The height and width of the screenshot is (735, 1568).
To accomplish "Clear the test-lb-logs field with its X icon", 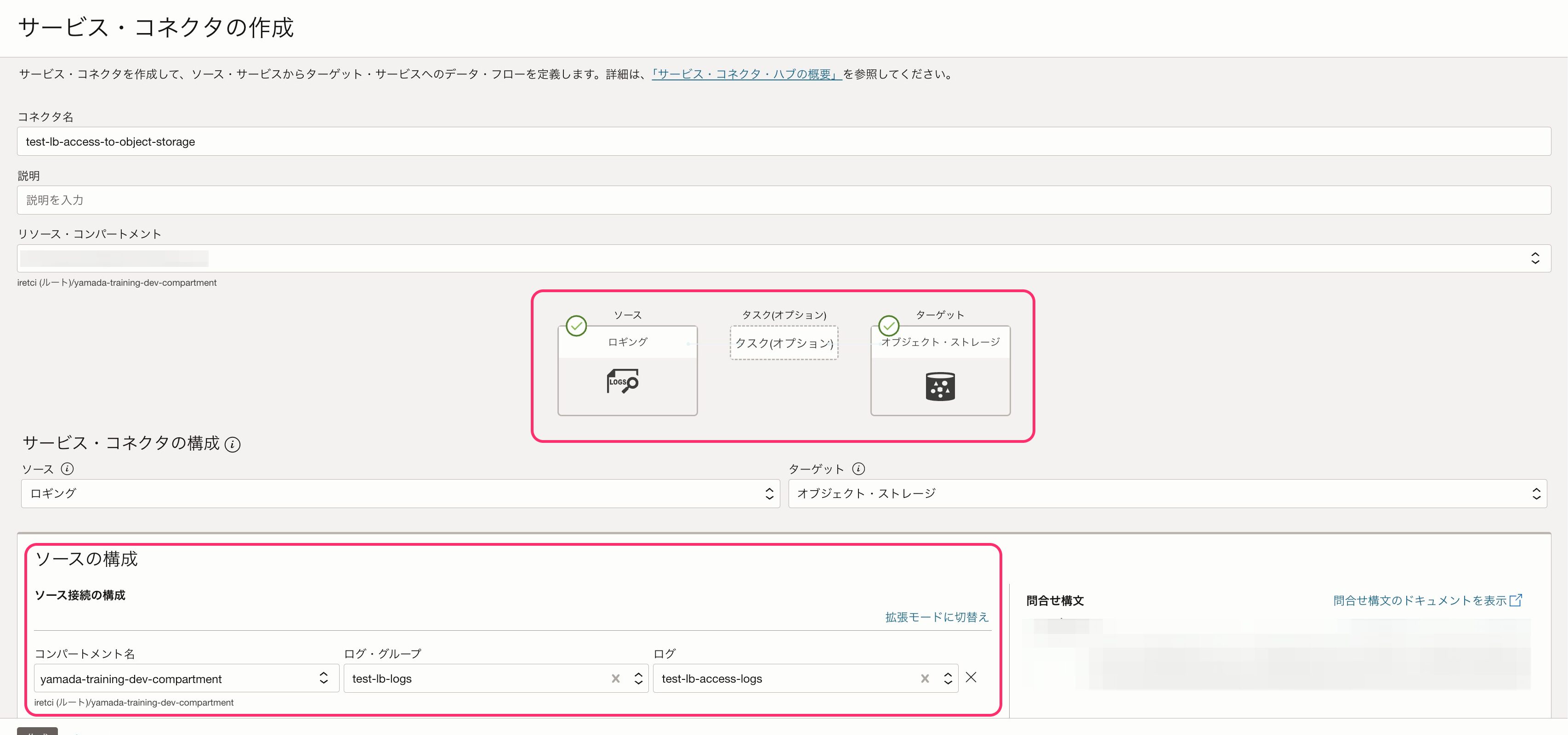I will coord(616,678).
